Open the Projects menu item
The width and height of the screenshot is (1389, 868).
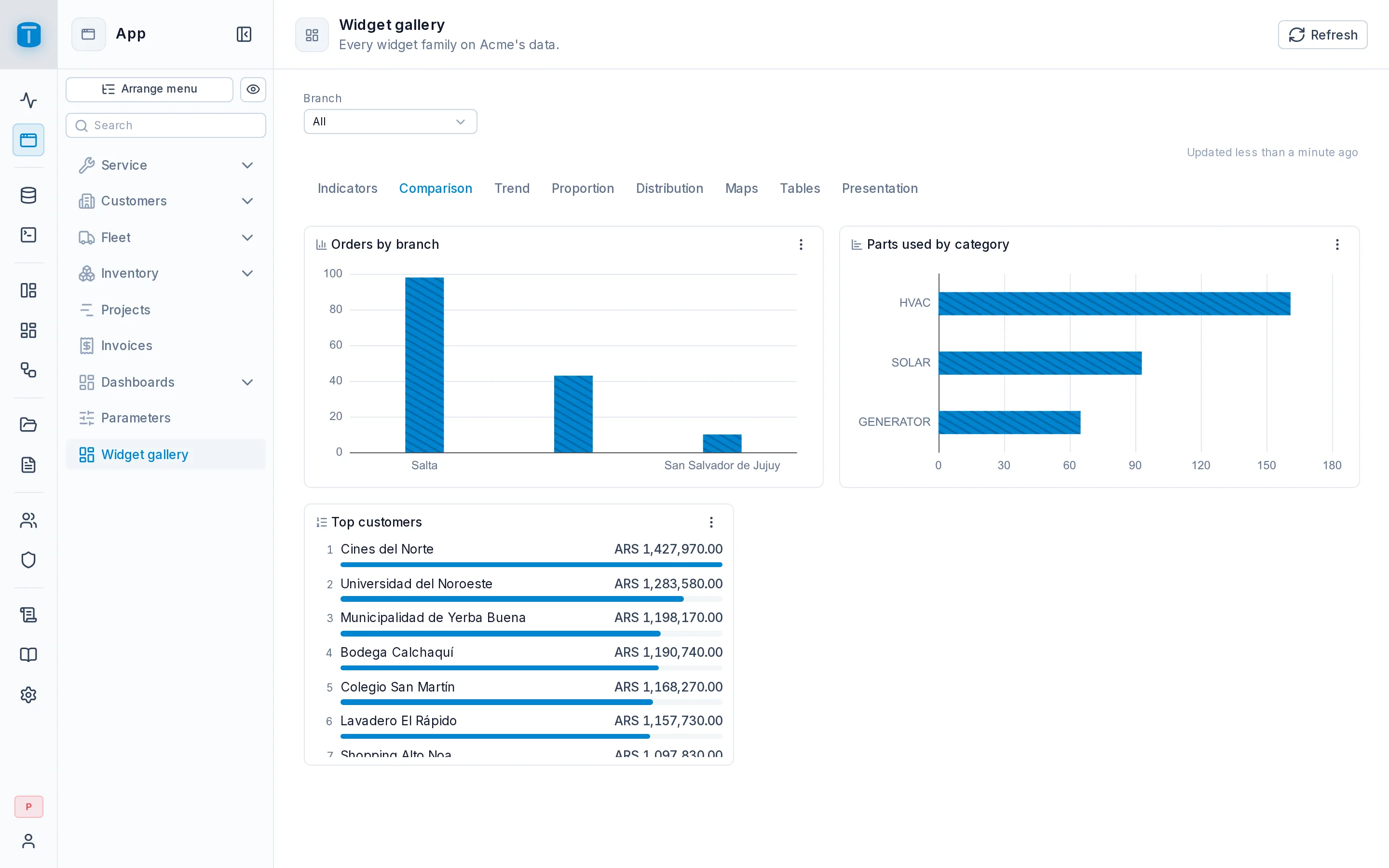tap(166, 310)
